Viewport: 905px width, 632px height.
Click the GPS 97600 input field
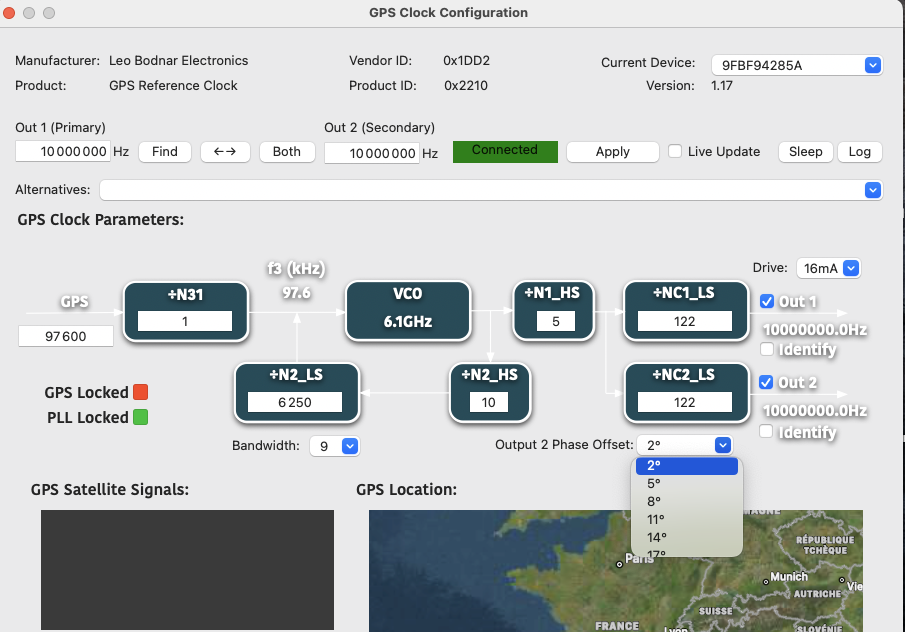tap(66, 336)
